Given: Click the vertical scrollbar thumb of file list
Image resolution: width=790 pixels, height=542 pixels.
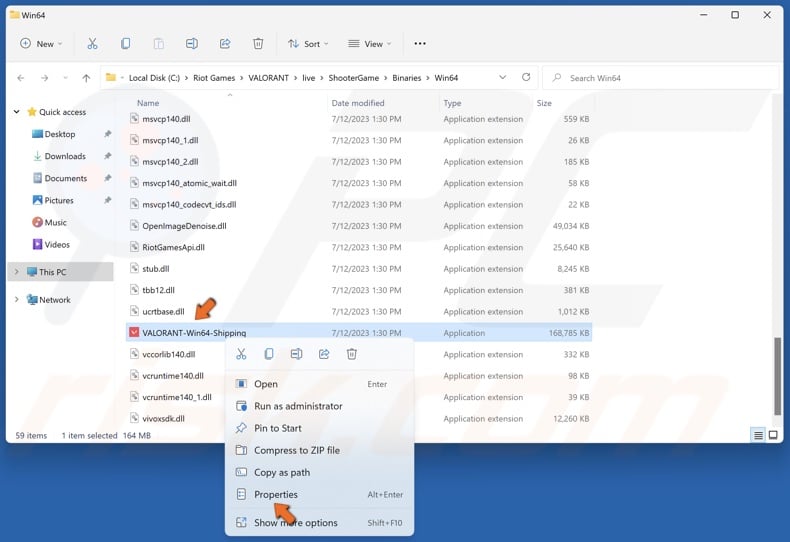Looking at the screenshot, I should point(777,376).
